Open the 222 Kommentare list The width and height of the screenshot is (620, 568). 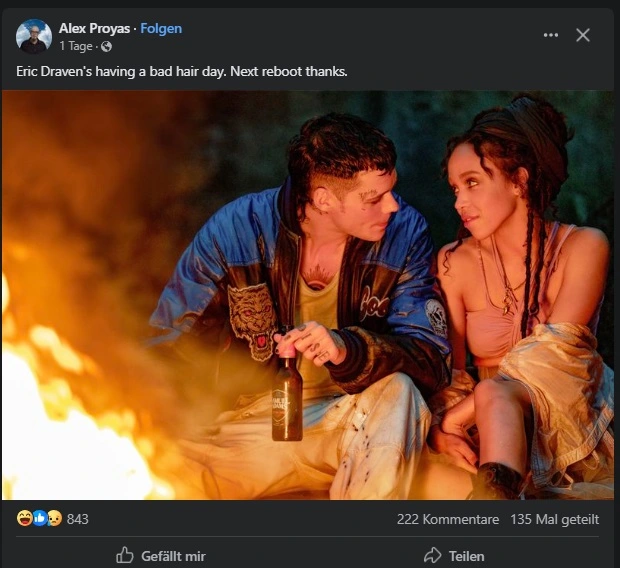[448, 519]
